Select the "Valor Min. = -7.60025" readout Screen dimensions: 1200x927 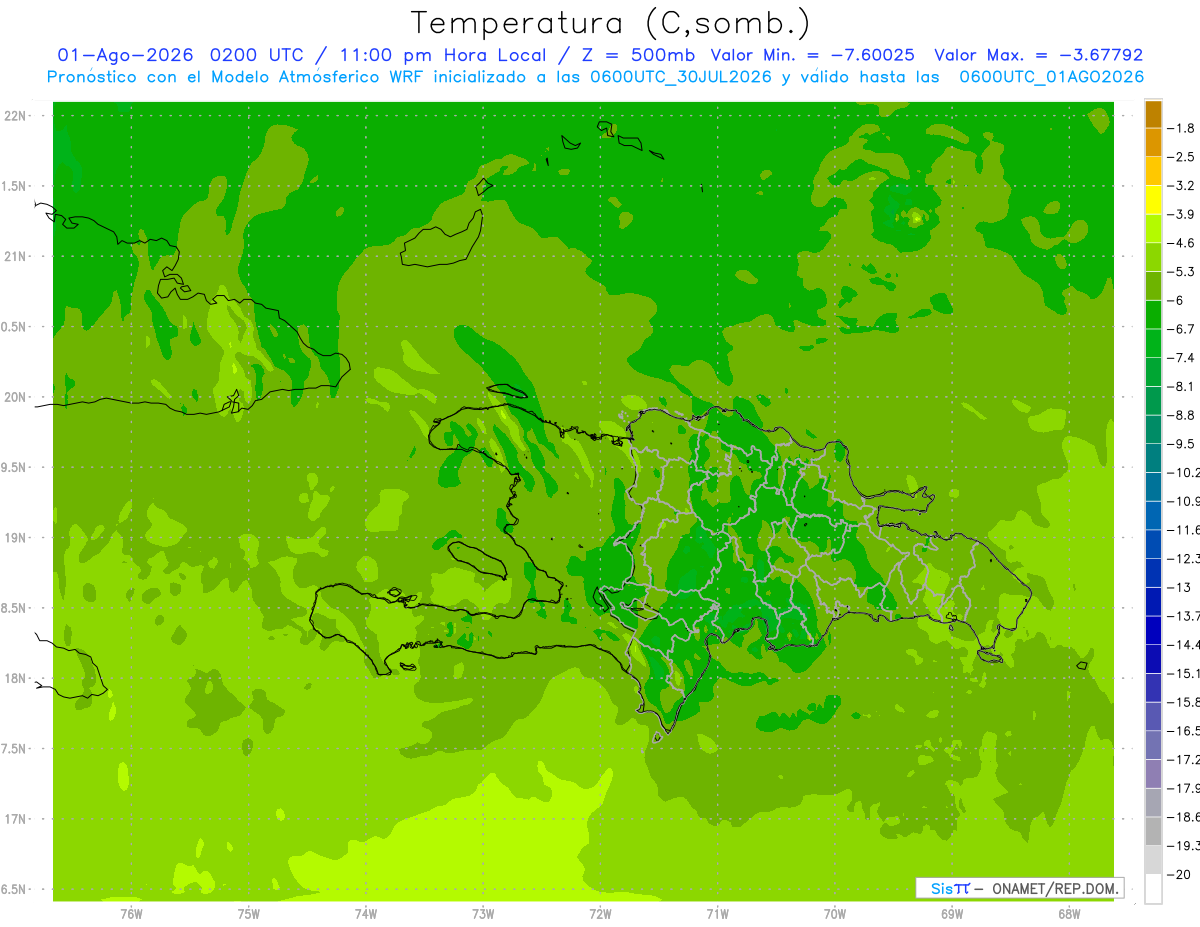tap(813, 55)
